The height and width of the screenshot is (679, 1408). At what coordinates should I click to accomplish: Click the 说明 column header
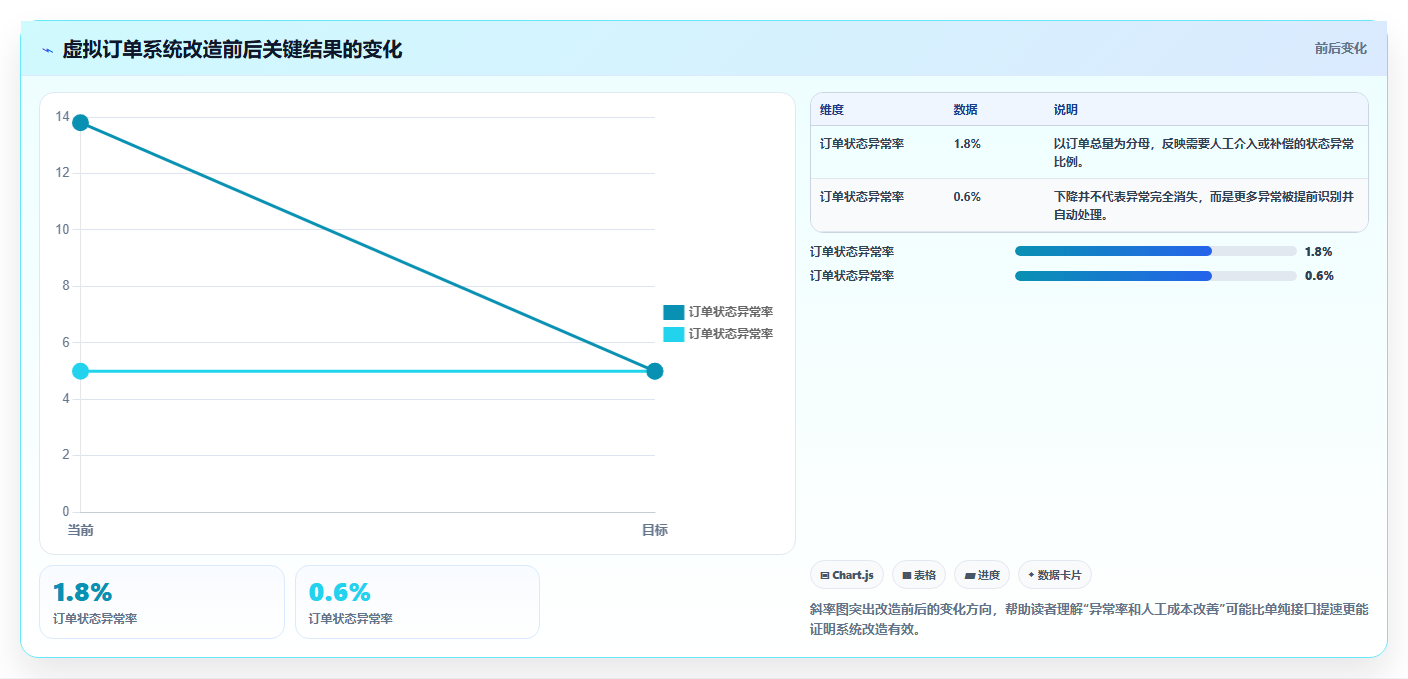coord(1065,110)
